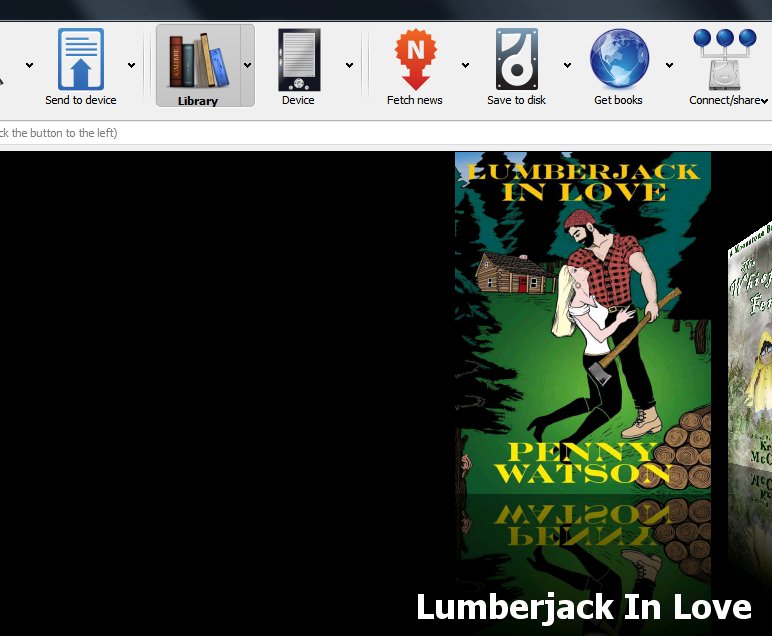Click the Send to device icon

pyautogui.click(x=81, y=59)
